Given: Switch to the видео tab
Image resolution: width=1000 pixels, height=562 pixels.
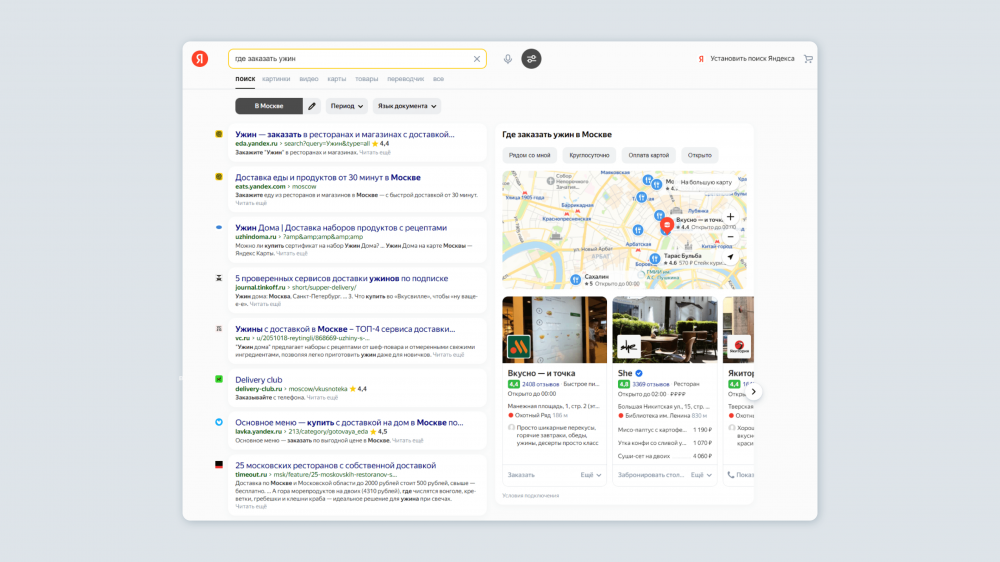Looking at the screenshot, I should click(x=309, y=79).
